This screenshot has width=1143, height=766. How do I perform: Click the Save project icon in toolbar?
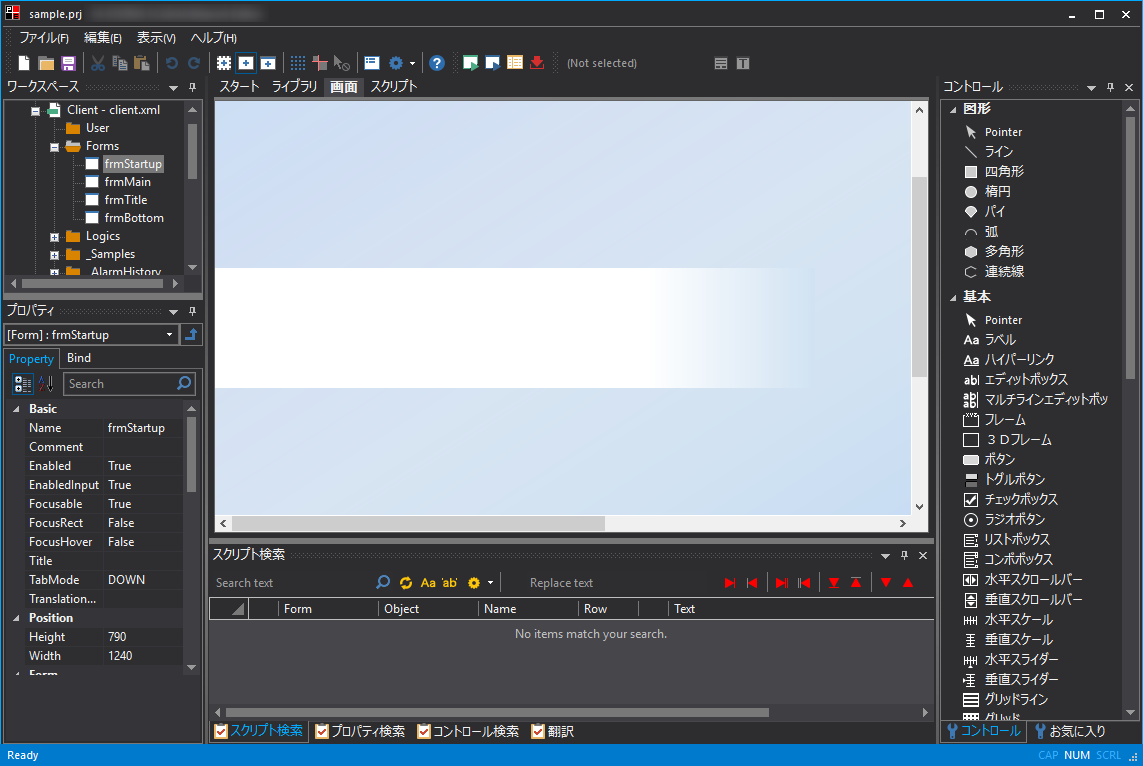(x=69, y=63)
